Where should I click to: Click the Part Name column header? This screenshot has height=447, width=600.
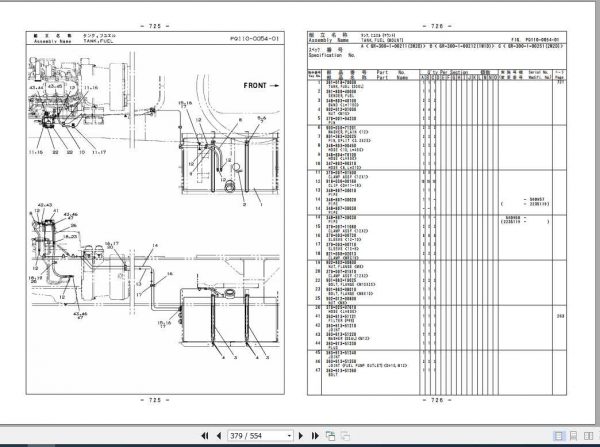(x=392, y=77)
